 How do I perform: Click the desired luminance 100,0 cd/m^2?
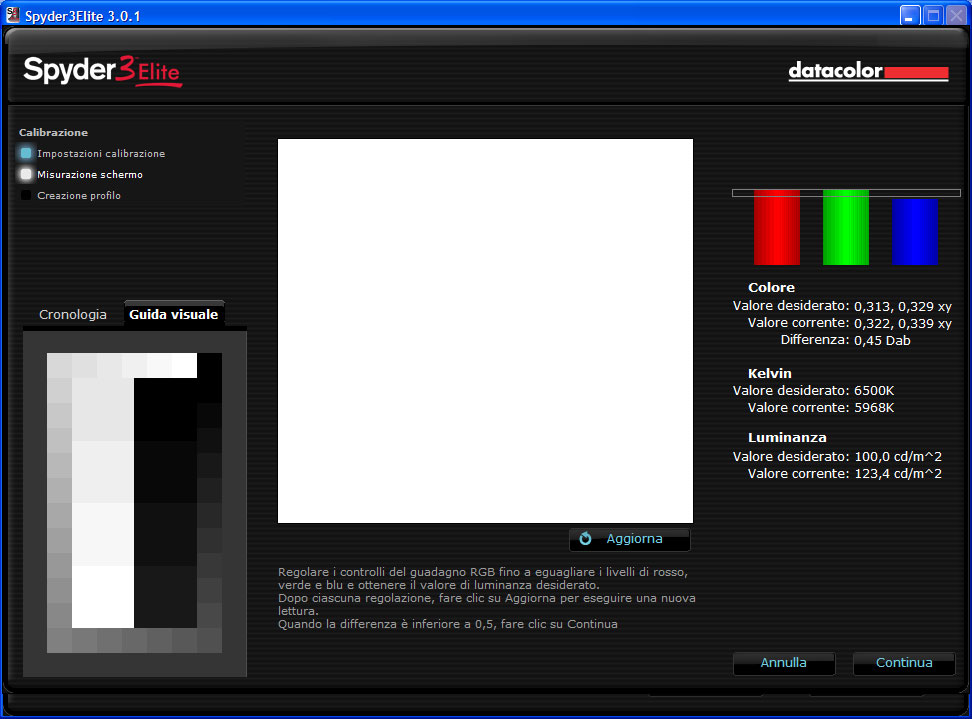tap(898, 457)
